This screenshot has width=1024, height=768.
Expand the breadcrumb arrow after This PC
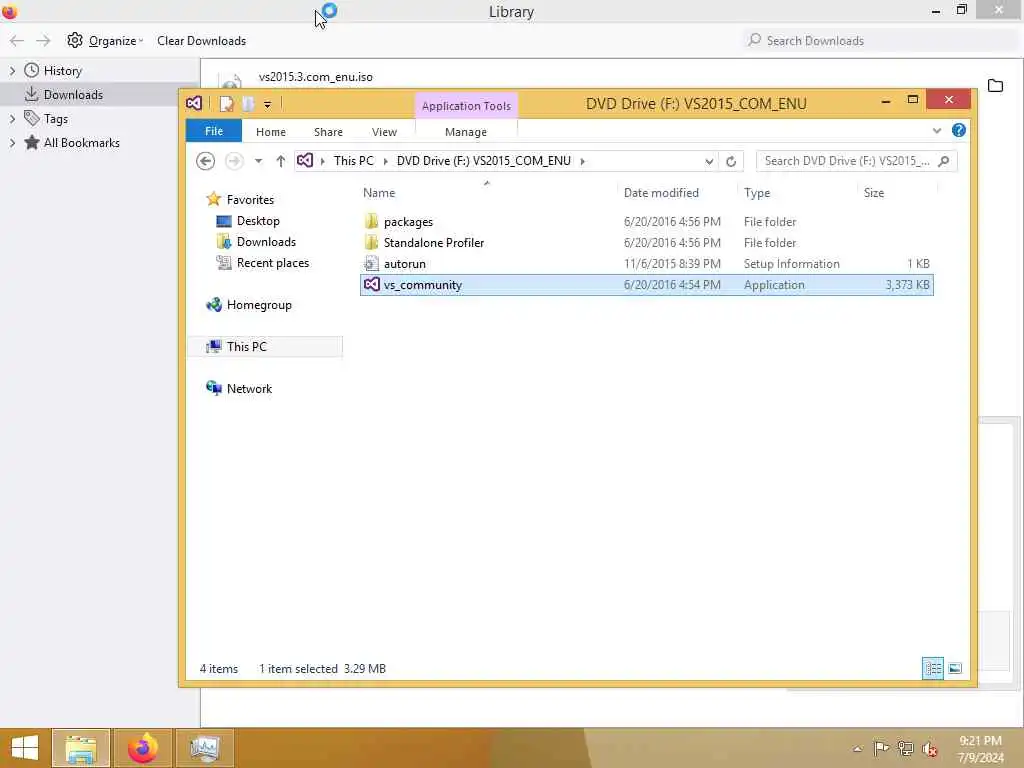click(x=385, y=161)
